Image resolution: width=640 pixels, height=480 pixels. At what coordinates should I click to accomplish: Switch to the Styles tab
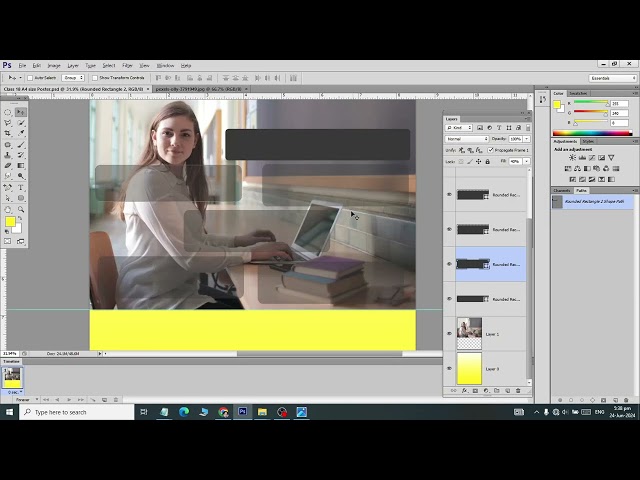(x=588, y=141)
